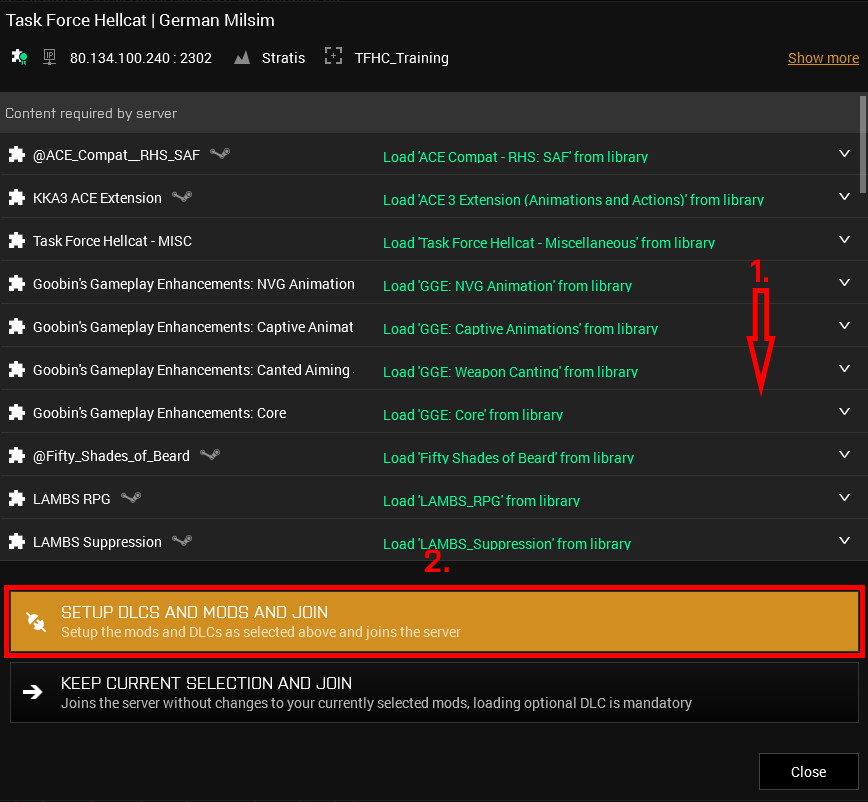
Task: Click puzzle icon beside @ACE_Compat__RHS_SAF
Action: coord(17,154)
